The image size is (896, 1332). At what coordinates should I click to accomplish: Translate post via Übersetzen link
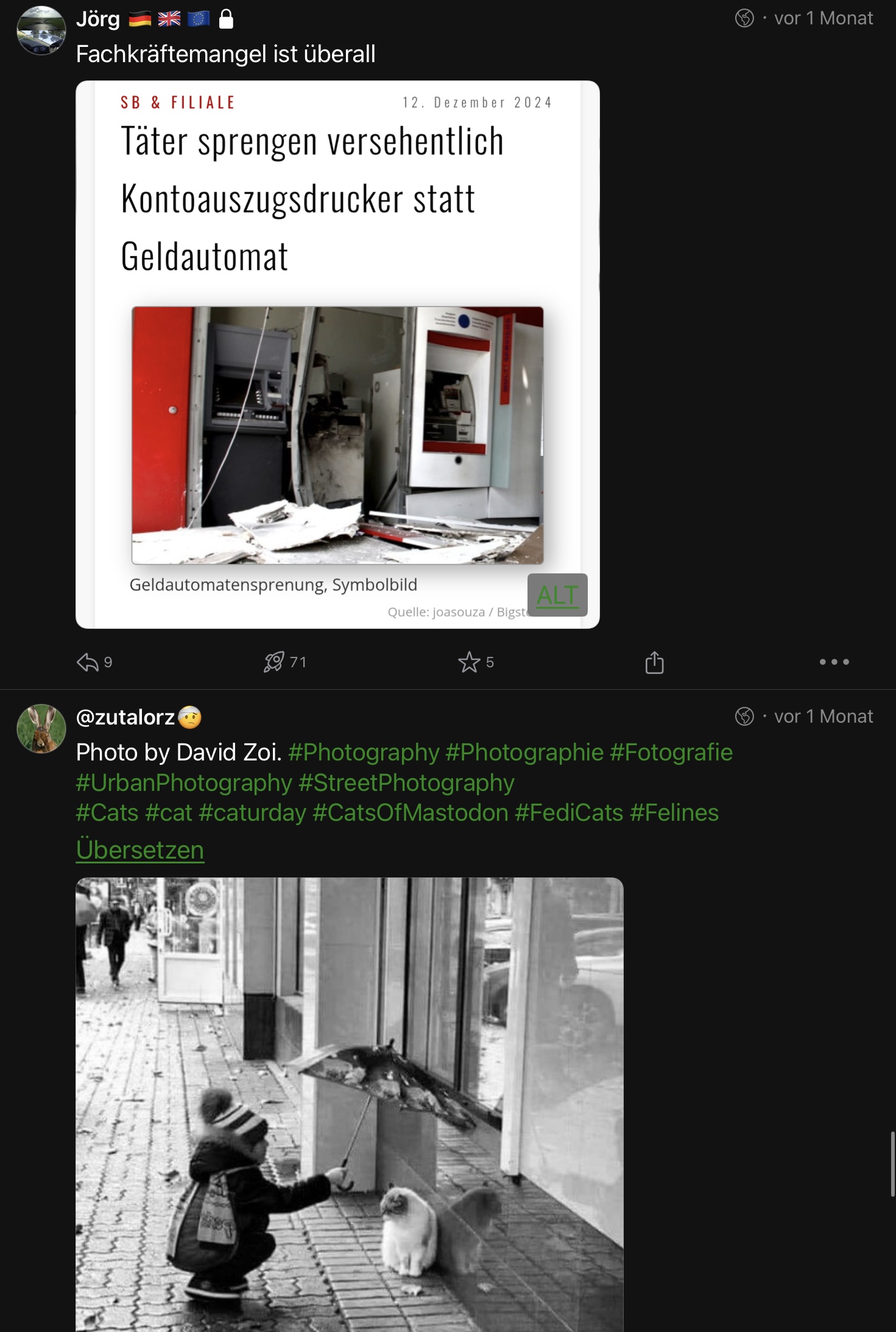[x=140, y=849]
